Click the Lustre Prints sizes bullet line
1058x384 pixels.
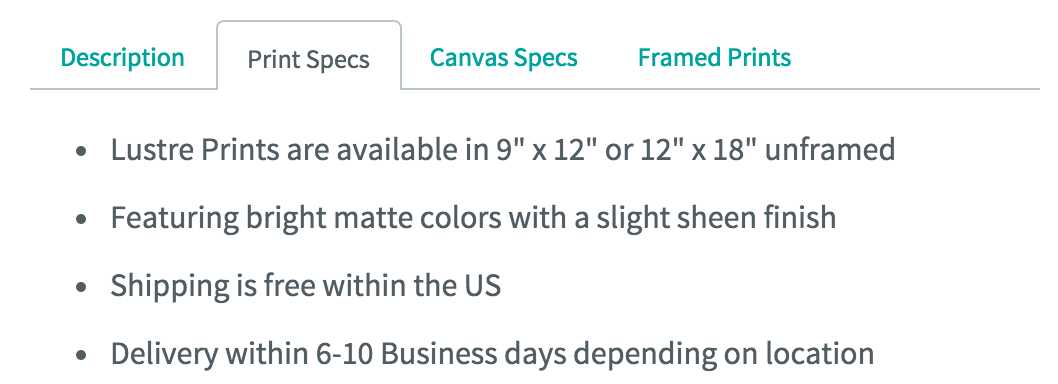(x=503, y=149)
